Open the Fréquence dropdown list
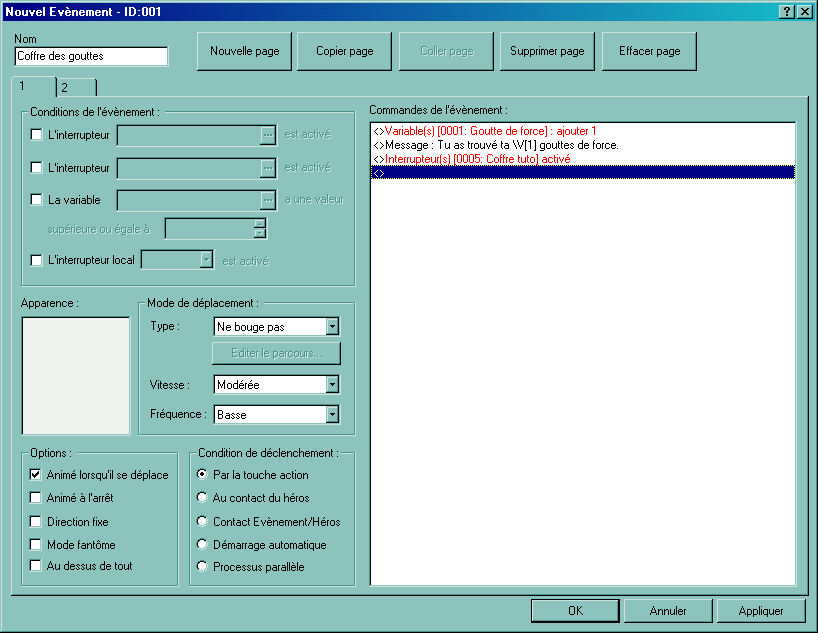Viewport: 818px width, 633px height. (332, 414)
